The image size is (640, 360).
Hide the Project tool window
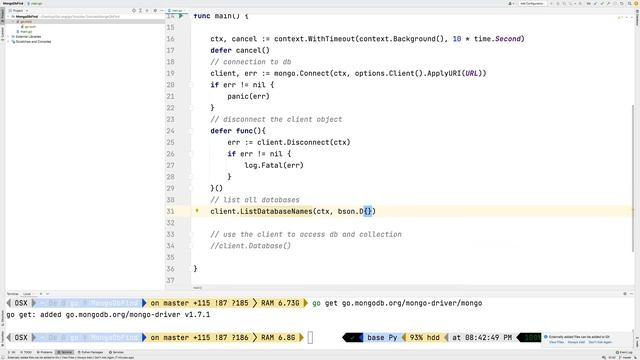(162, 10)
